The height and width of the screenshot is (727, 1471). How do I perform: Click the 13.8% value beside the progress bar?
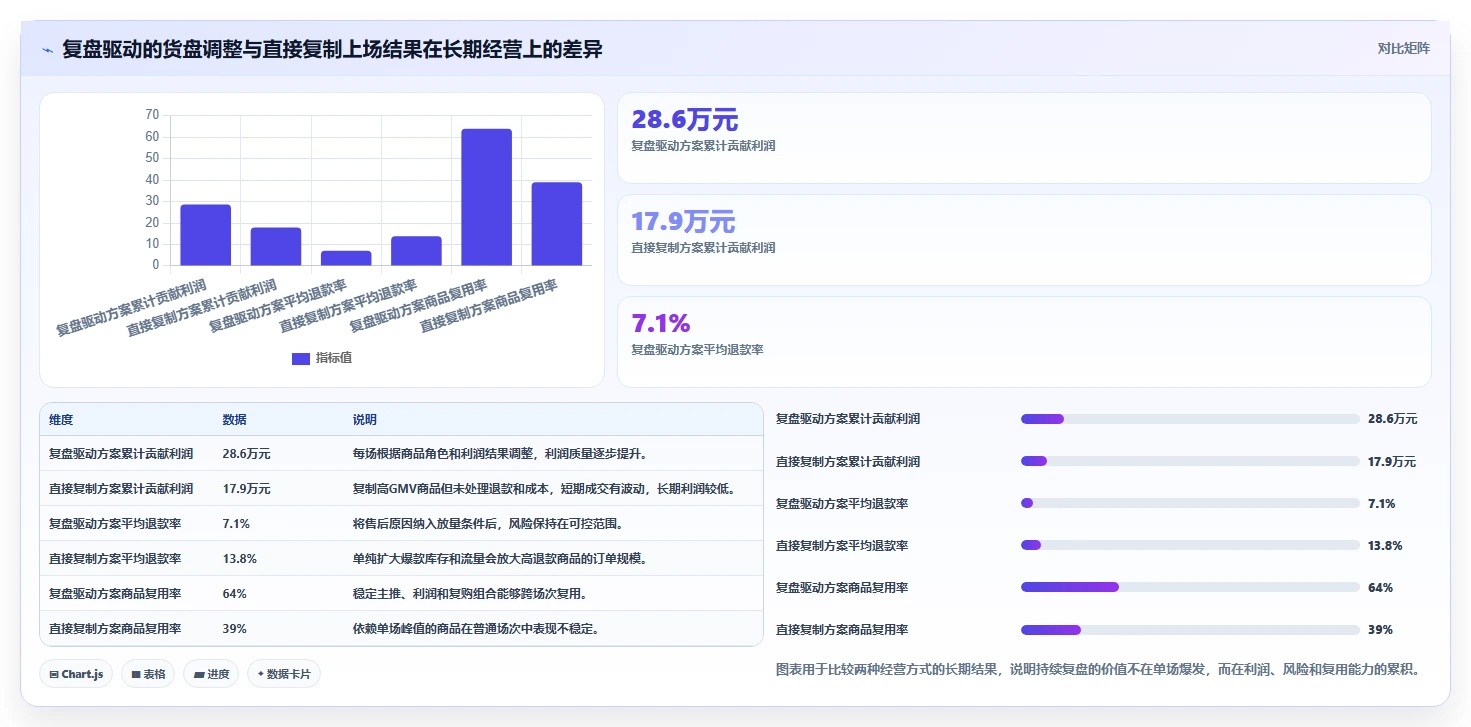click(x=1385, y=545)
